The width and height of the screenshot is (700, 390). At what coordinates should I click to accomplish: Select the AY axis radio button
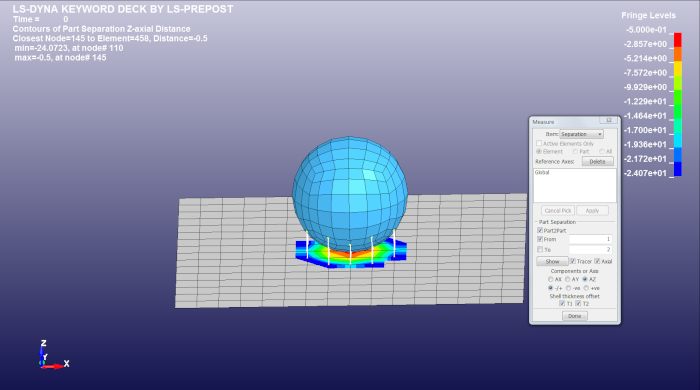click(568, 279)
